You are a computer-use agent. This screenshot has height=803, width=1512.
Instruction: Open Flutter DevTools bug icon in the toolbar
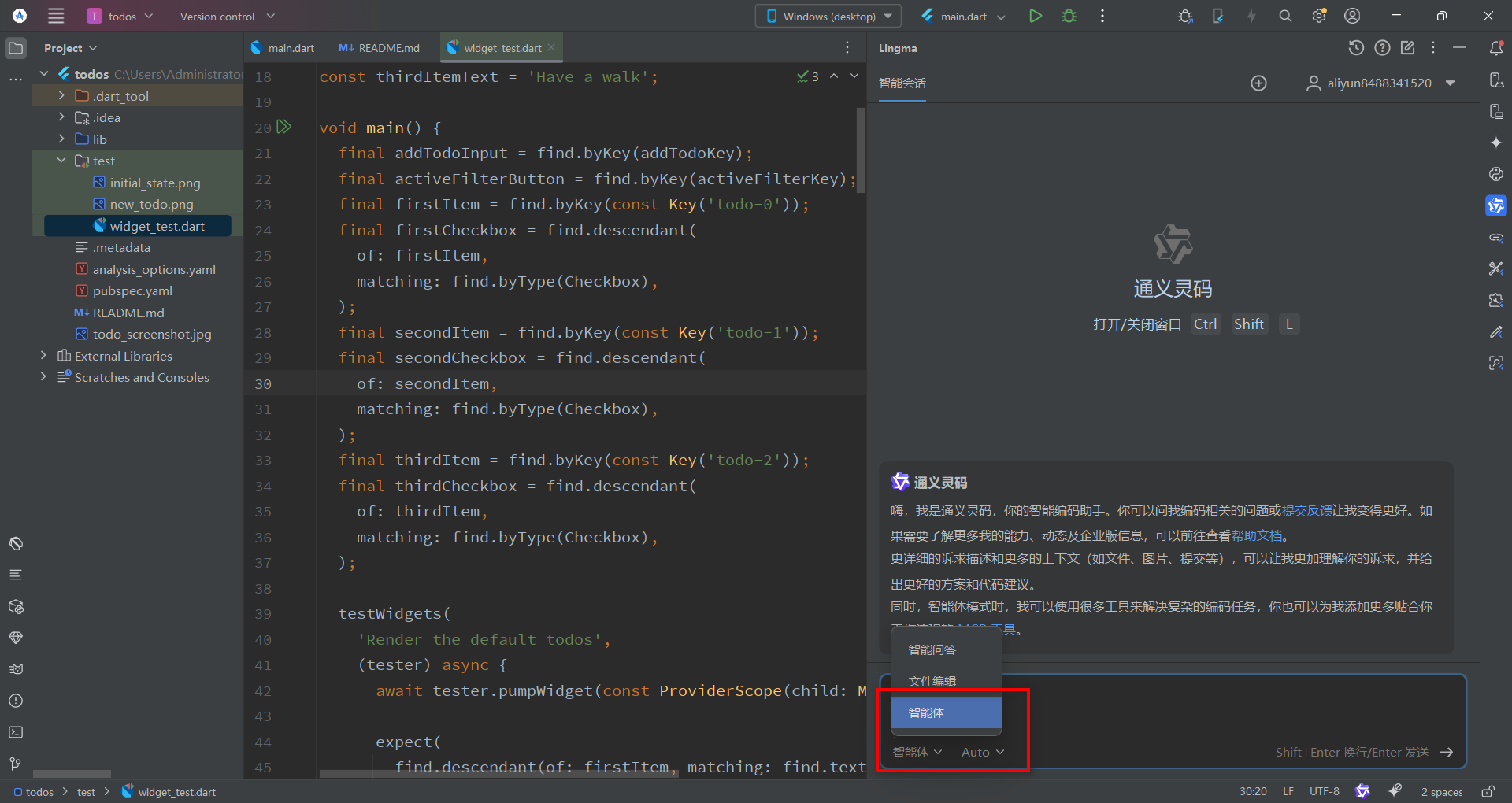pos(1185,16)
